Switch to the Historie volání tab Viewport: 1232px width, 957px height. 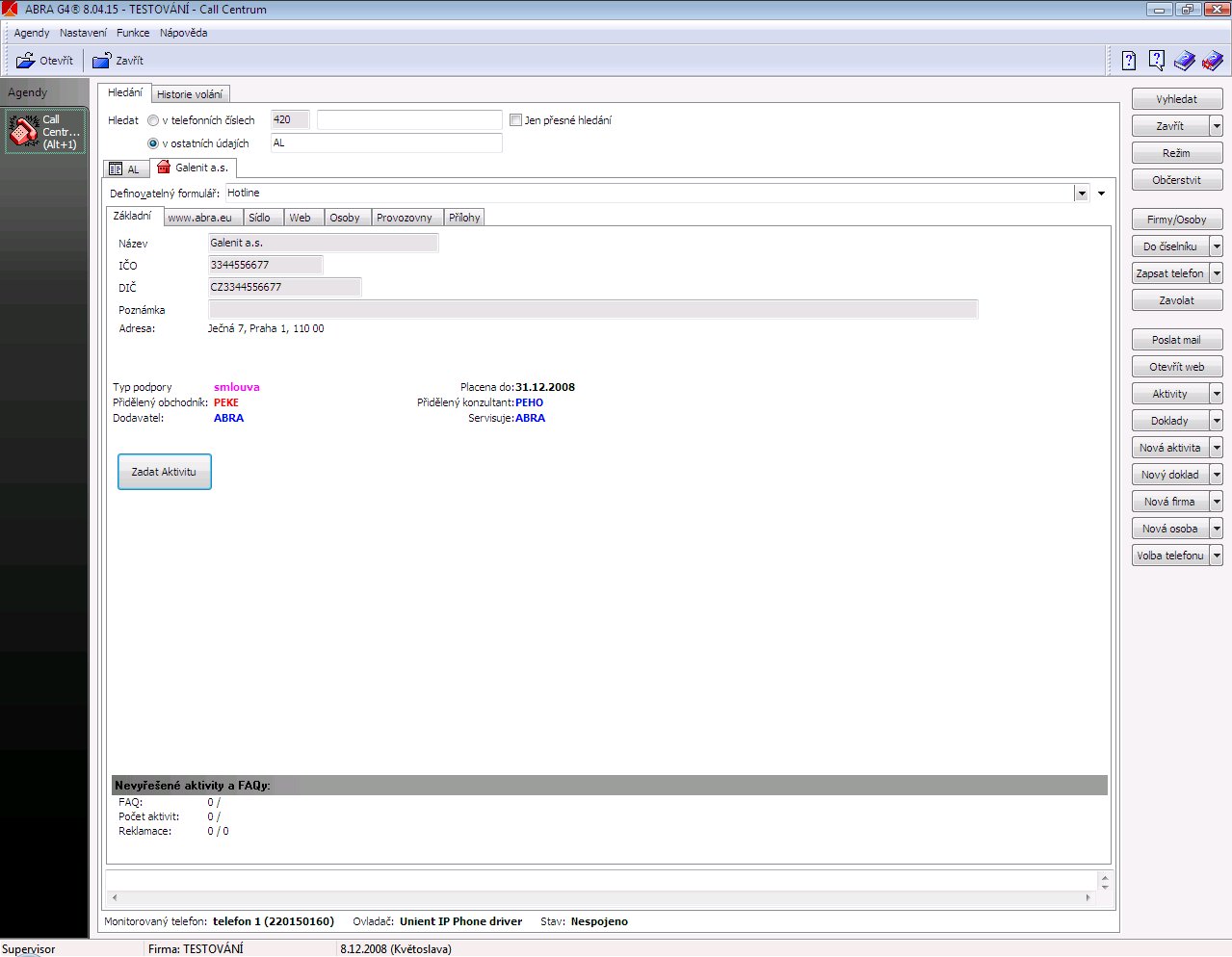[190, 94]
